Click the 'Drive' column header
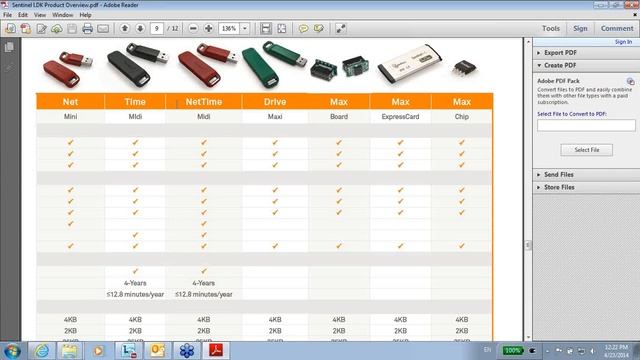The width and height of the screenshot is (640, 360). click(275, 102)
